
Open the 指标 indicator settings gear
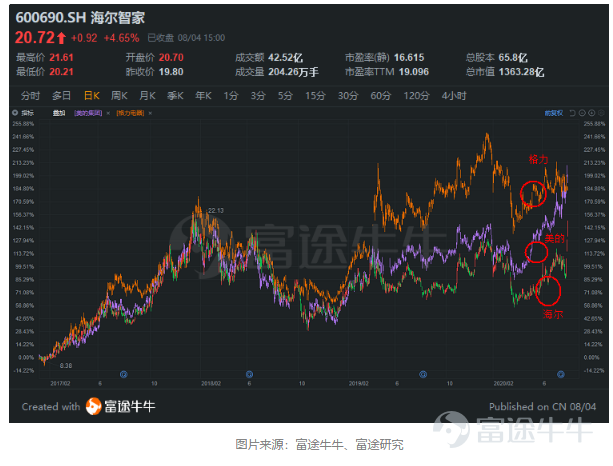tap(15, 113)
